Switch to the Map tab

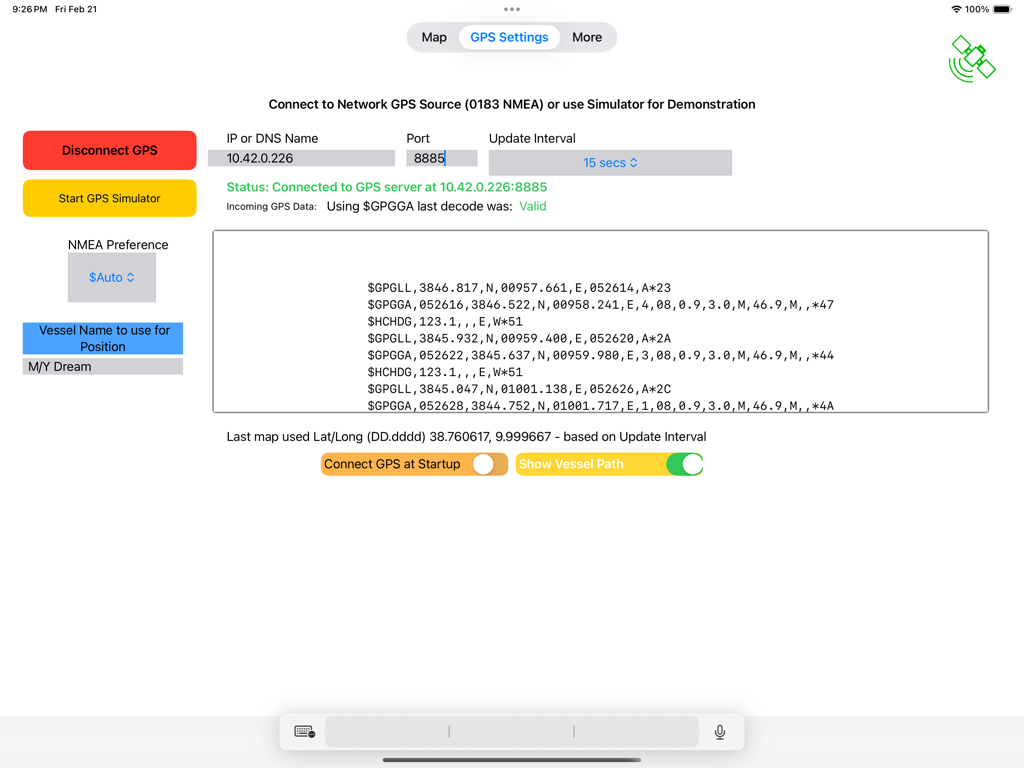(x=434, y=37)
